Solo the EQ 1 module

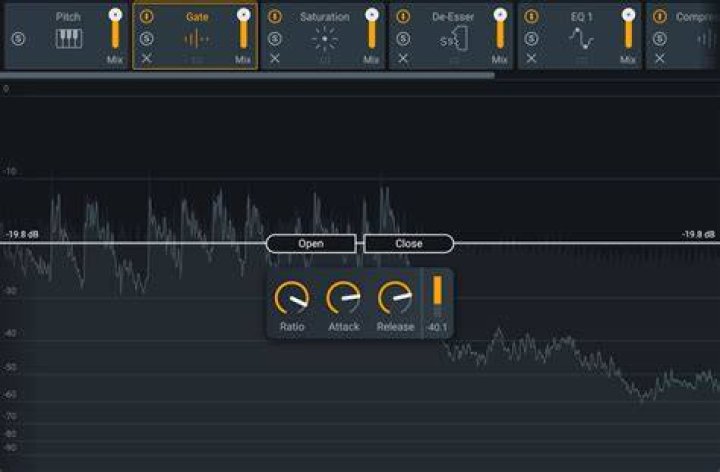tap(531, 39)
